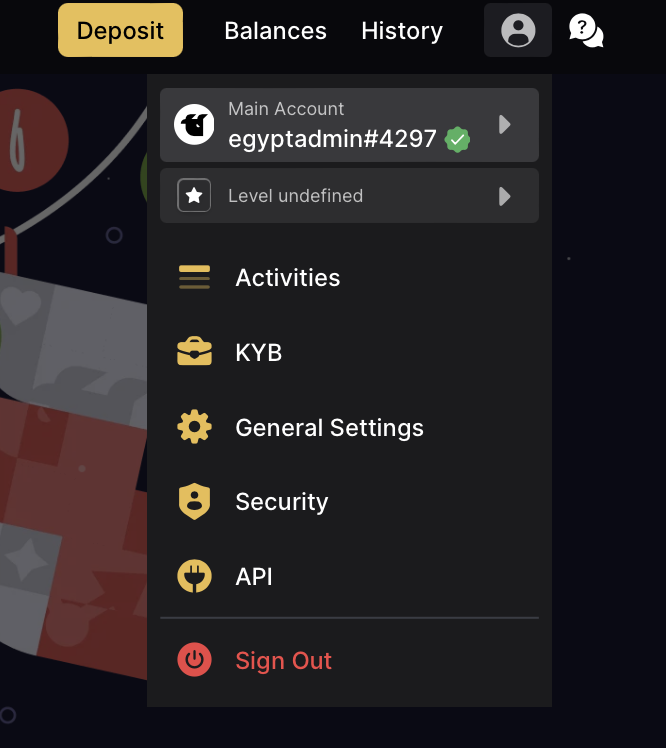Open General Settings menu entry
Image resolution: width=666 pixels, height=748 pixels.
pyautogui.click(x=349, y=427)
